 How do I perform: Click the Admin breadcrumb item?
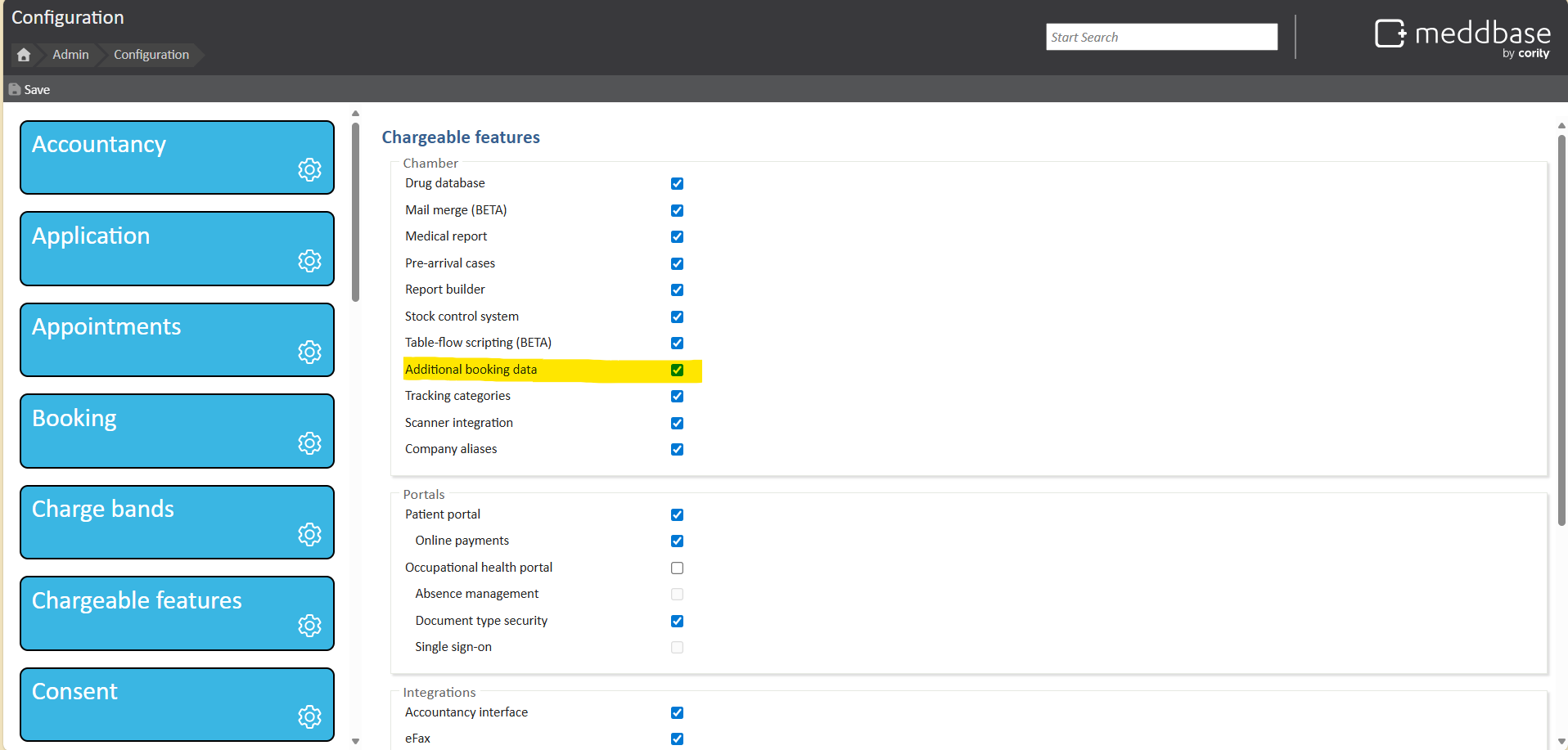pos(70,55)
